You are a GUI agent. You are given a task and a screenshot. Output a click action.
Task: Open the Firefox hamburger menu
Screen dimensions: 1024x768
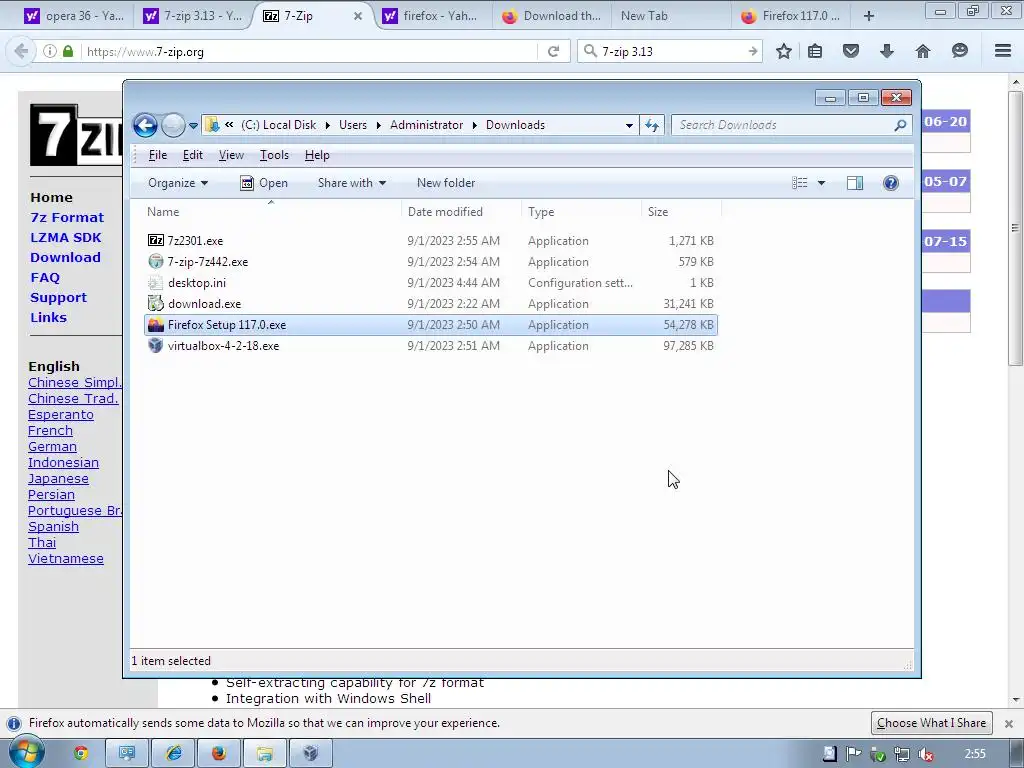coord(1002,51)
